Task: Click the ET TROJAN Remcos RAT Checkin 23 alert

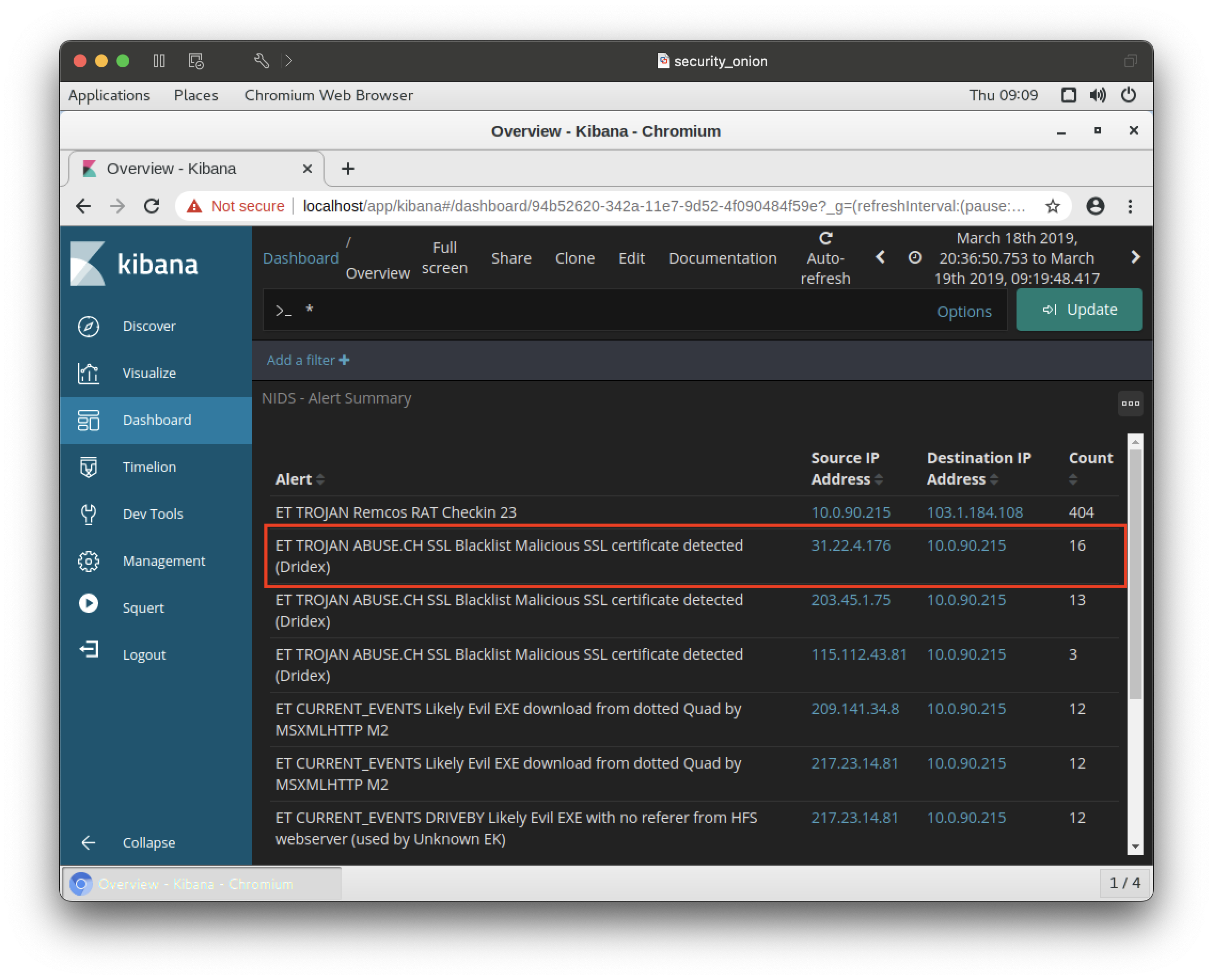Action: [396, 512]
